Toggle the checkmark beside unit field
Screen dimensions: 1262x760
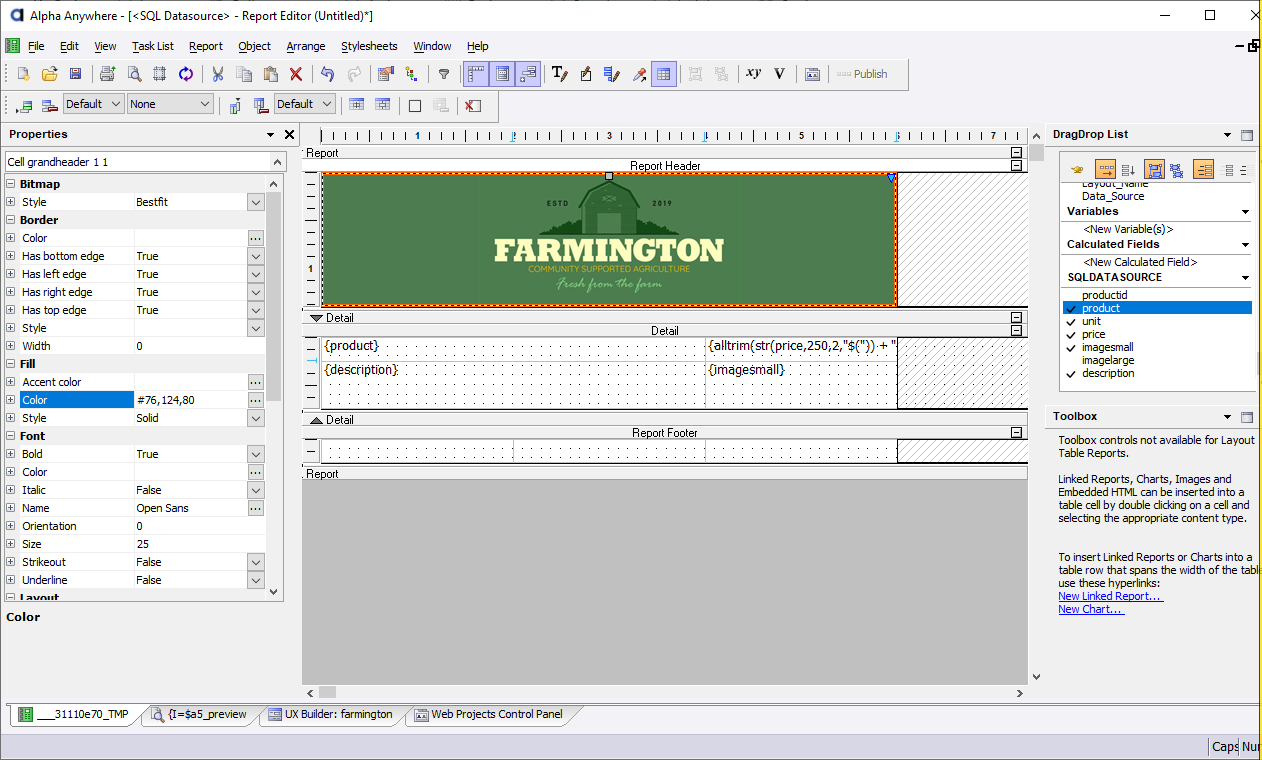1072,322
